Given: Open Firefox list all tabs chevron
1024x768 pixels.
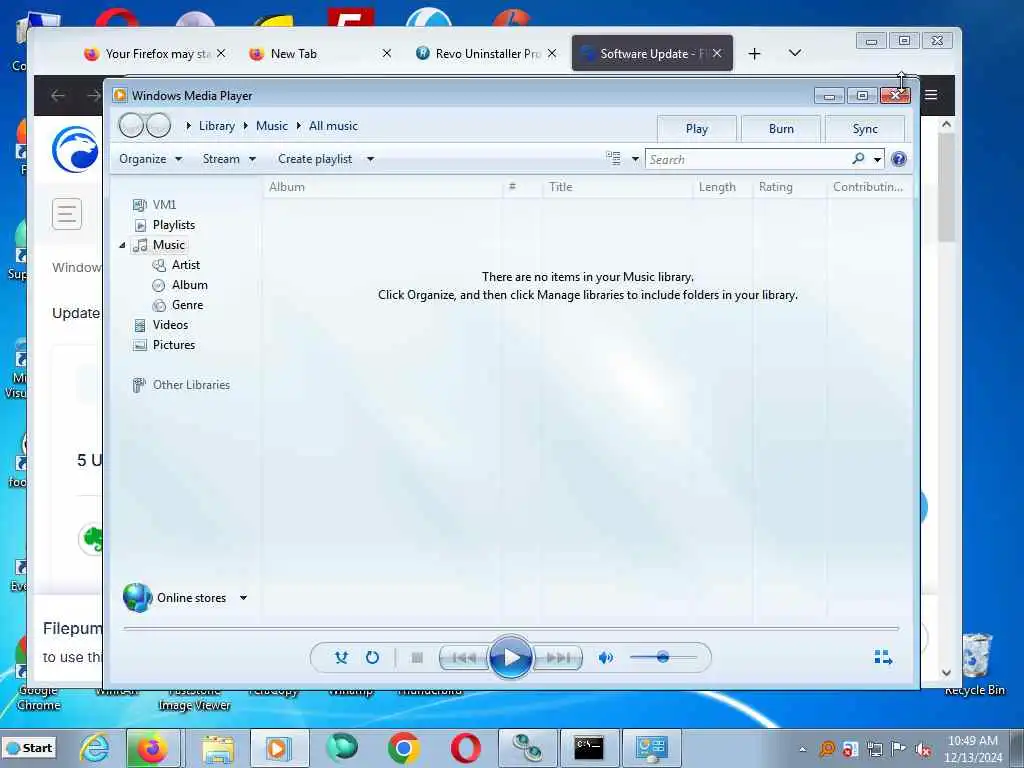Looking at the screenshot, I should [x=795, y=53].
